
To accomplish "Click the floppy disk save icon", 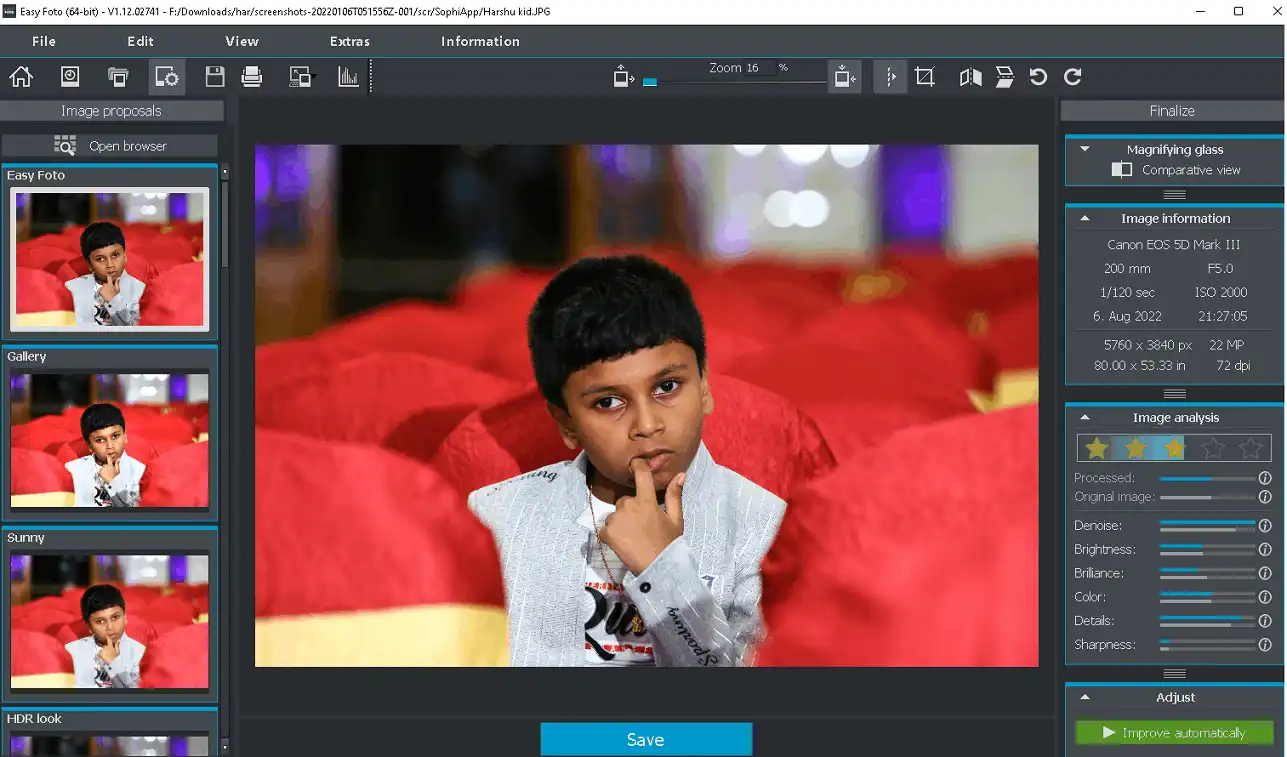I will (x=214, y=77).
